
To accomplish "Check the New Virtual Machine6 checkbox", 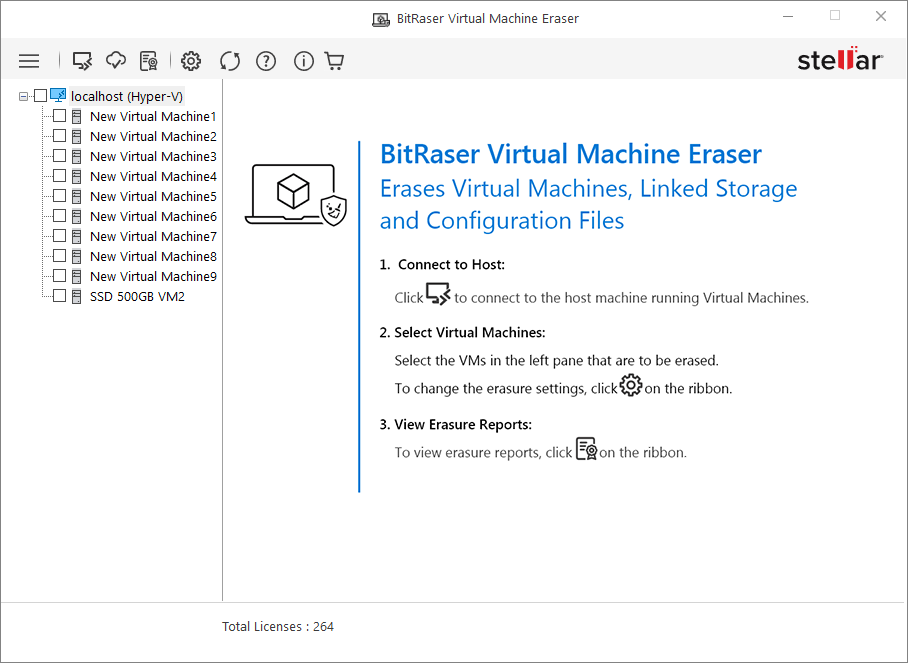I will pyautogui.click(x=60, y=215).
